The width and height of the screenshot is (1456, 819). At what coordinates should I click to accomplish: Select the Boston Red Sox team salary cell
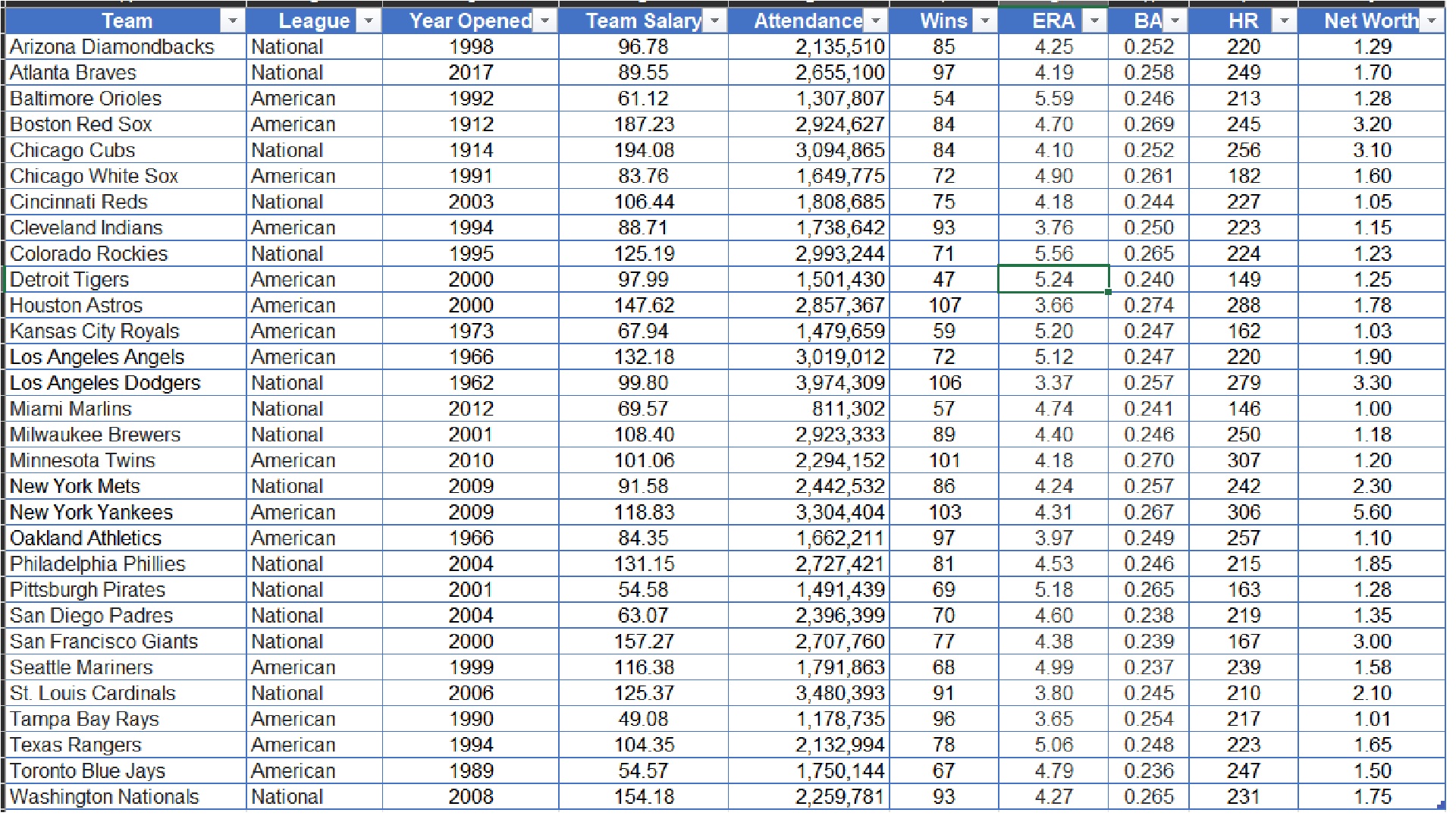click(643, 124)
